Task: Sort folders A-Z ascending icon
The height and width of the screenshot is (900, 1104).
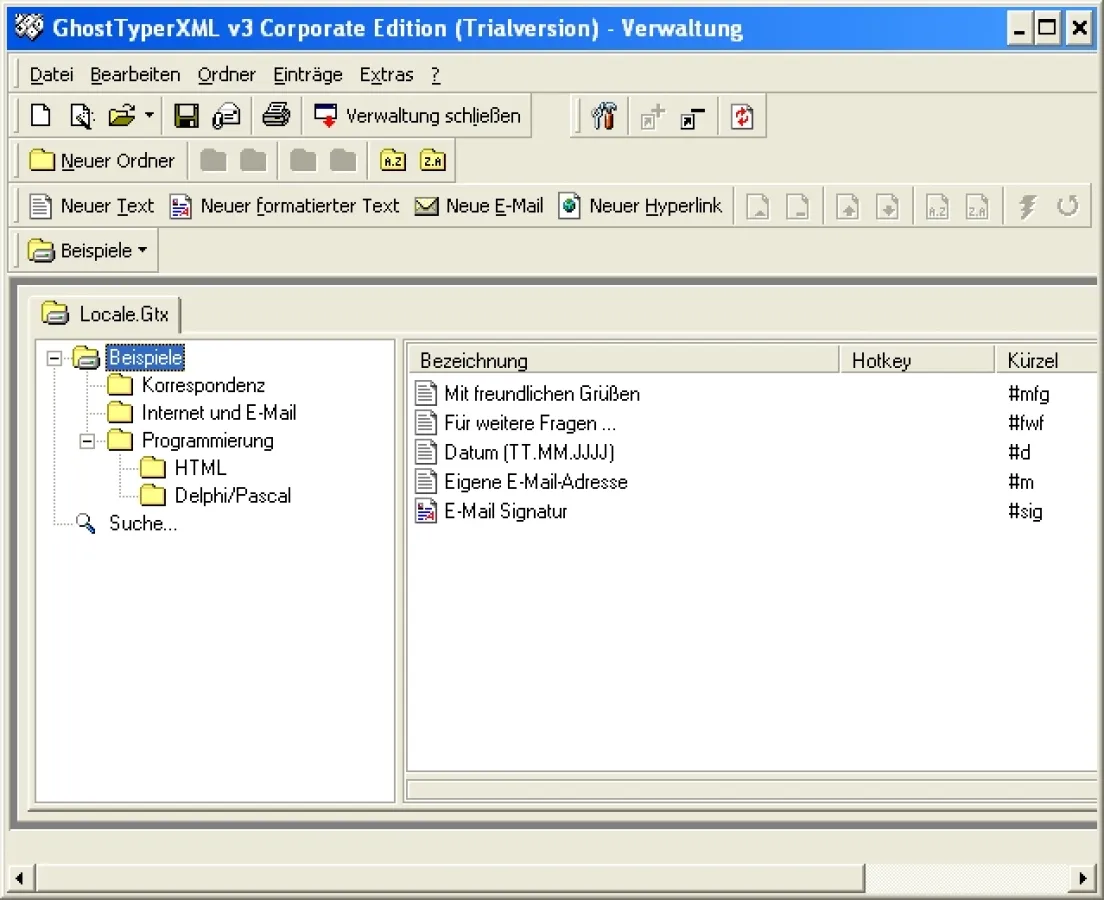Action: (x=393, y=161)
